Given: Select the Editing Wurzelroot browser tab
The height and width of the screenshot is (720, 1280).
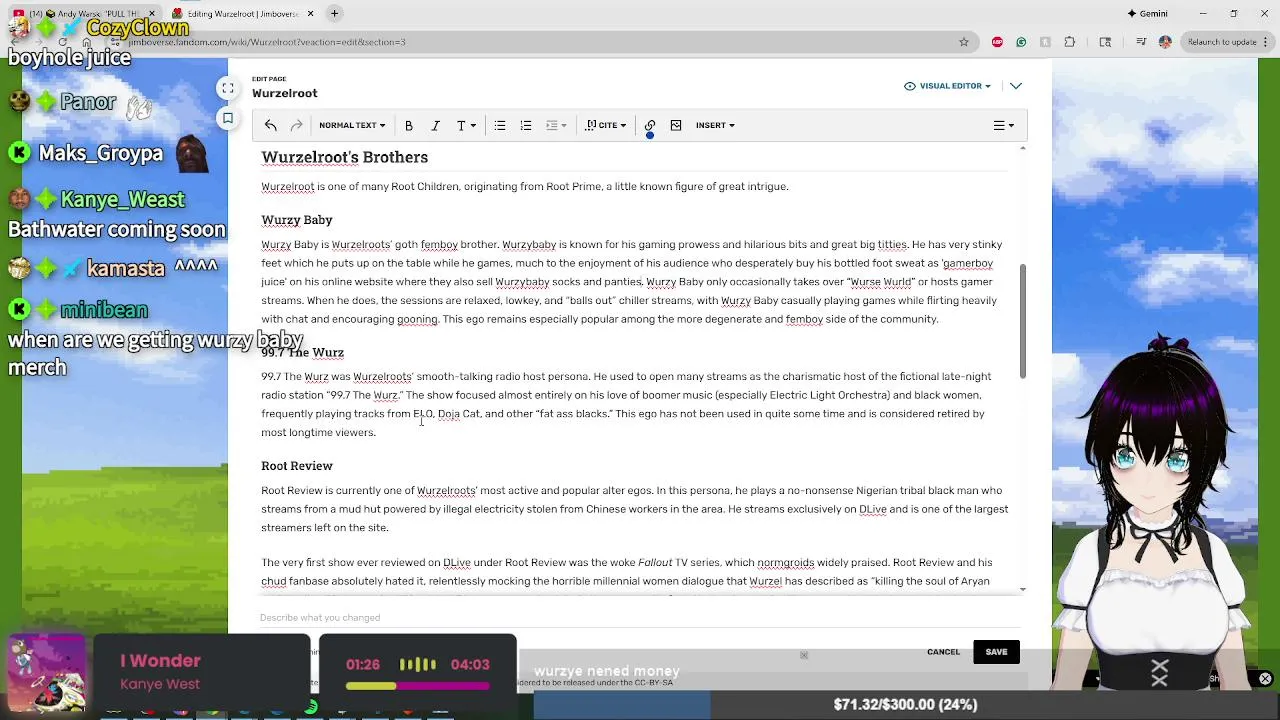Looking at the screenshot, I should (x=241, y=14).
